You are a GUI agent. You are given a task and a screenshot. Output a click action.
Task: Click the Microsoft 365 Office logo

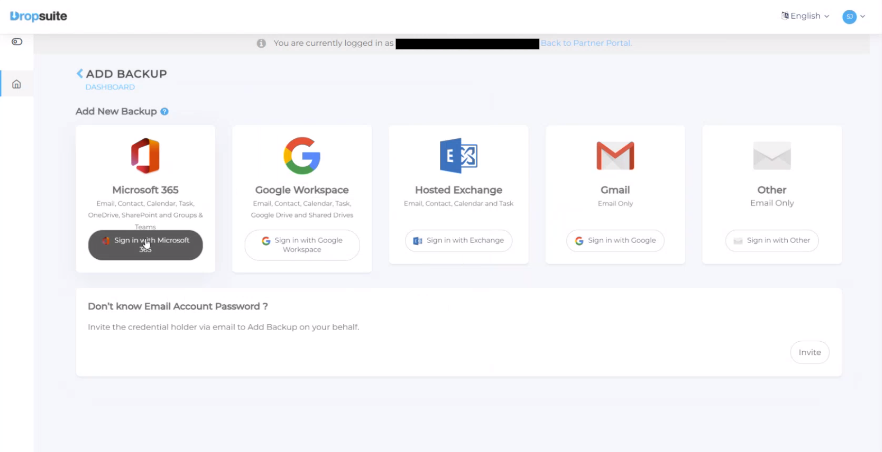[x=145, y=156]
